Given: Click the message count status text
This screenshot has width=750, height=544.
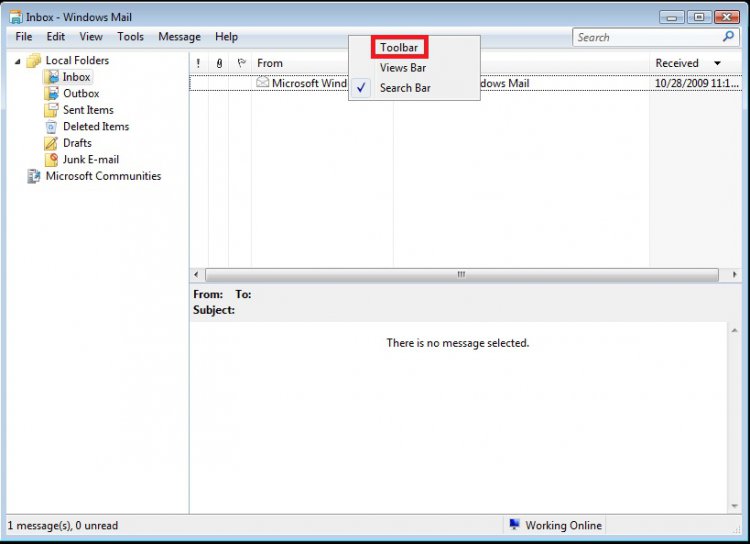Looking at the screenshot, I should pyautogui.click(x=63, y=525).
